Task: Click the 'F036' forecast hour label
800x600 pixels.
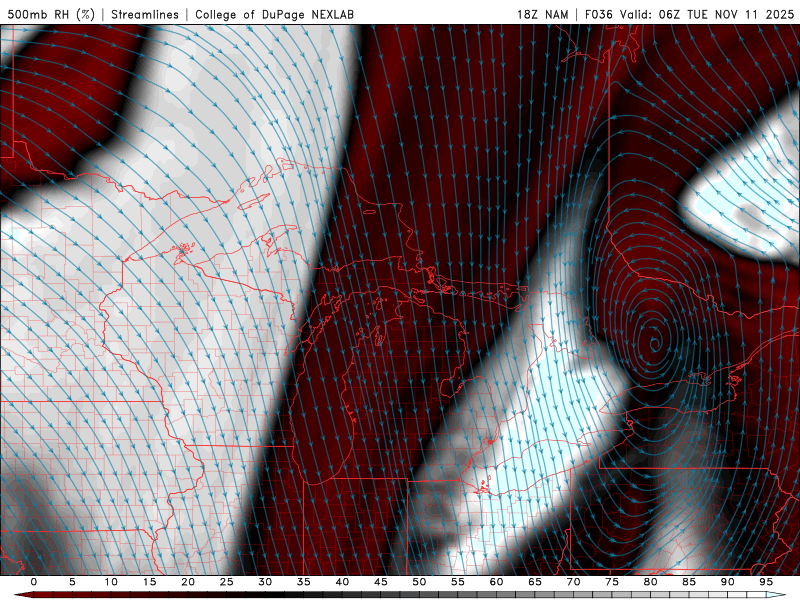Action: coord(598,14)
